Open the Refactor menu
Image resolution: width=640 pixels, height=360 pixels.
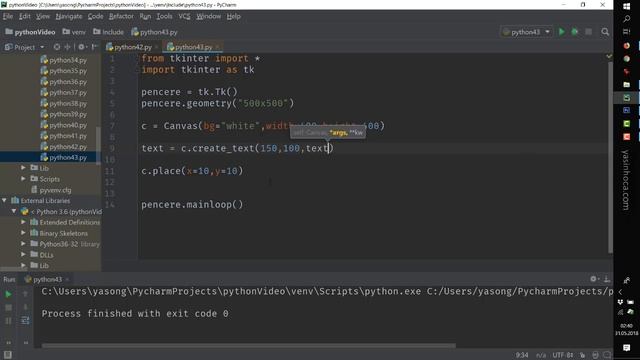tap(121, 16)
